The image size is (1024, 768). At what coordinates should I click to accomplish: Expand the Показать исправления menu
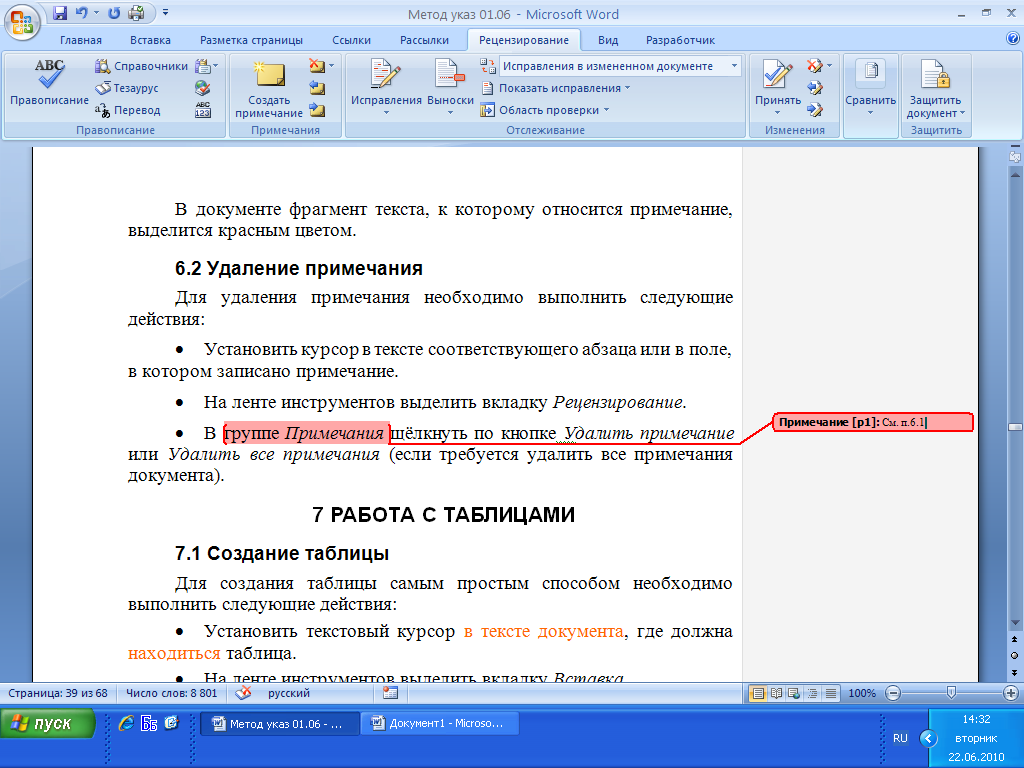pyautogui.click(x=558, y=88)
